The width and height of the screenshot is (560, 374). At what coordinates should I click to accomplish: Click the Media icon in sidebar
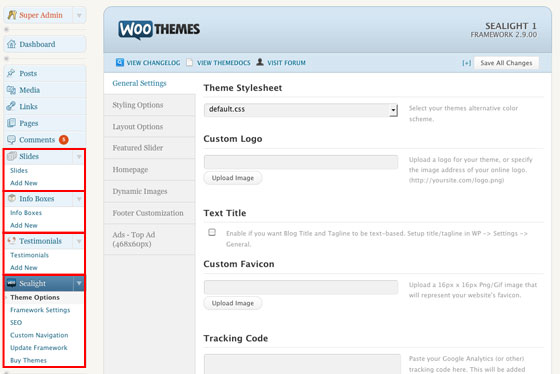click(x=11, y=90)
